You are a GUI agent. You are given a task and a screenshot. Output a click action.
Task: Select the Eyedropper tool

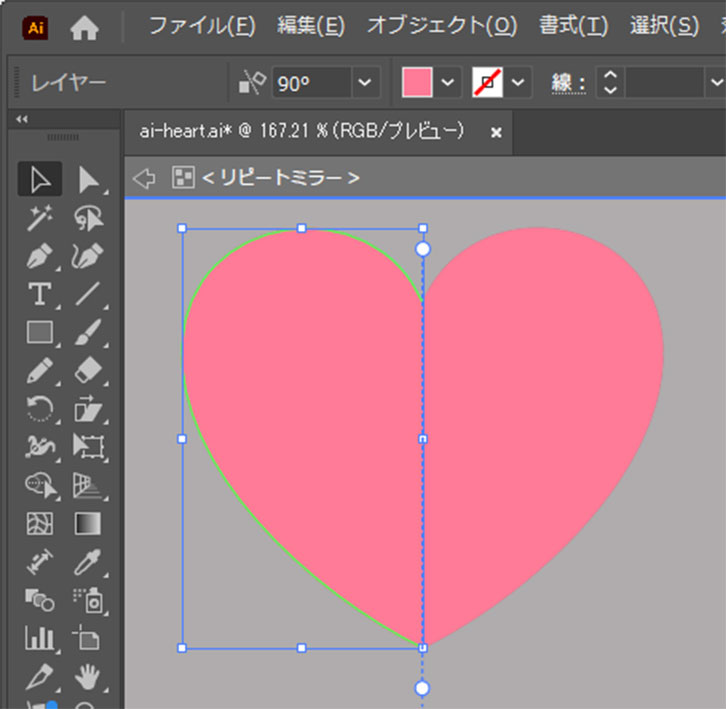pyautogui.click(x=88, y=561)
